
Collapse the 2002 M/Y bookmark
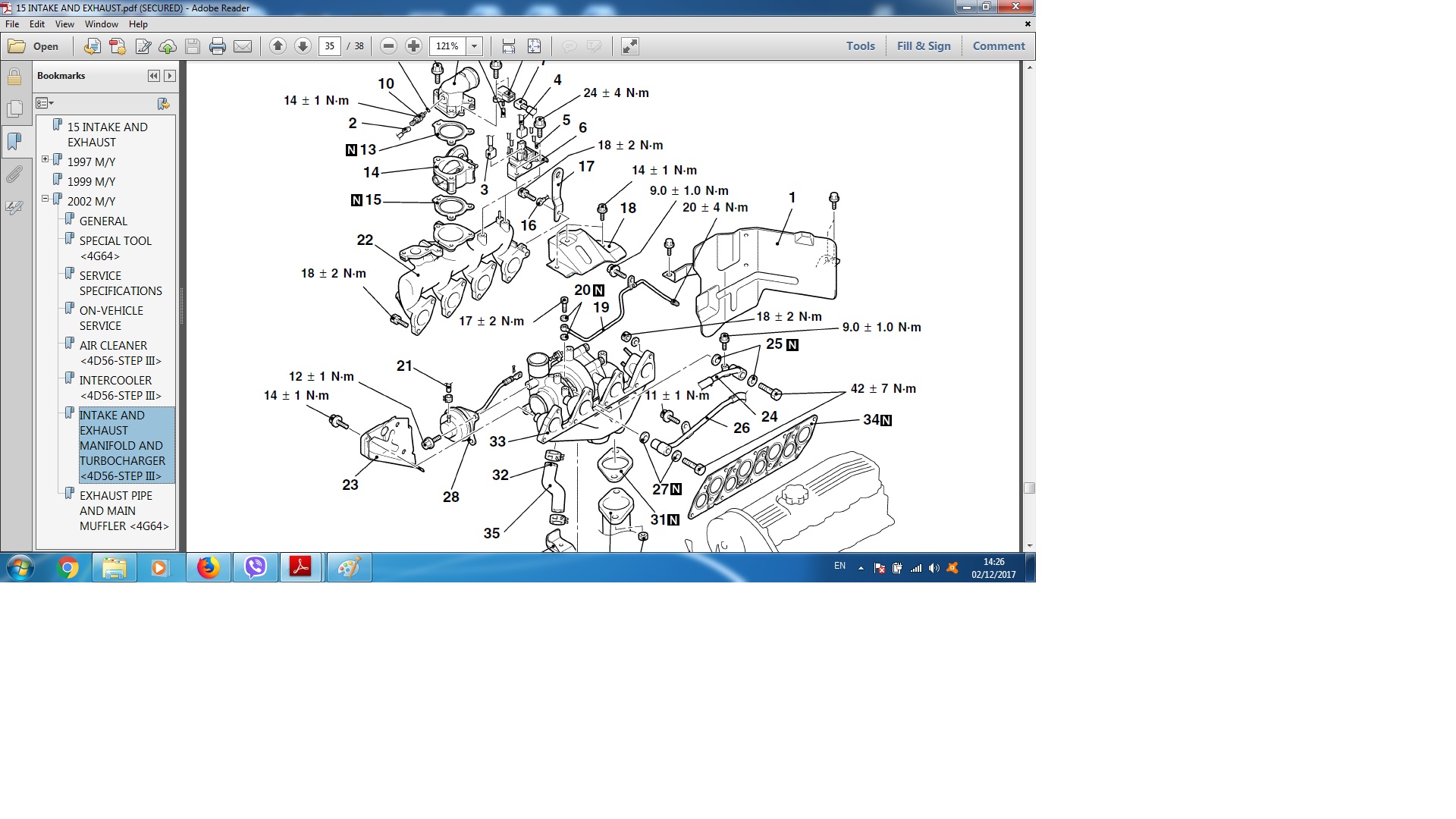coord(45,199)
